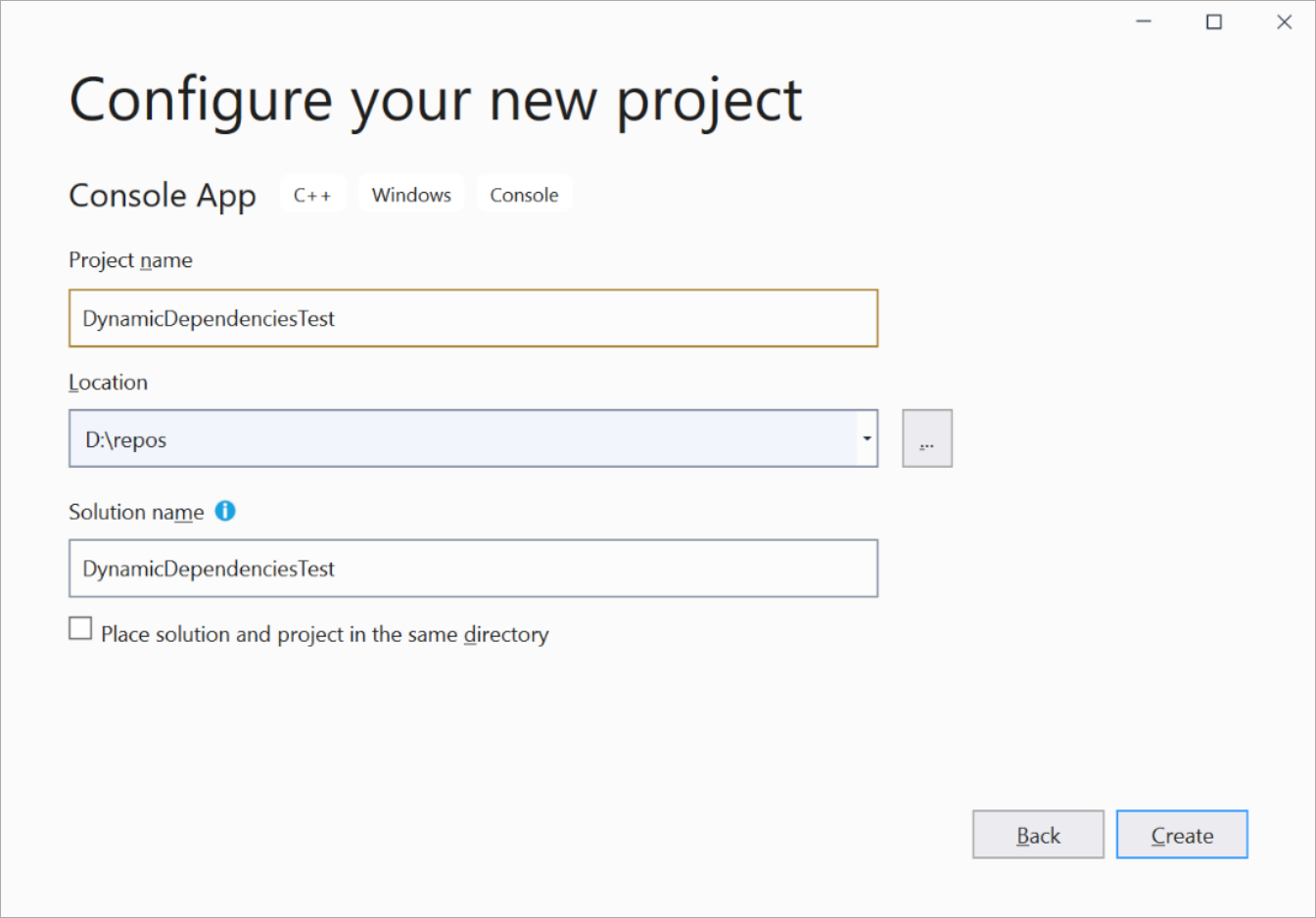This screenshot has height=918, width=1316.
Task: Click the info icon beside Solution name
Action: tap(224, 511)
